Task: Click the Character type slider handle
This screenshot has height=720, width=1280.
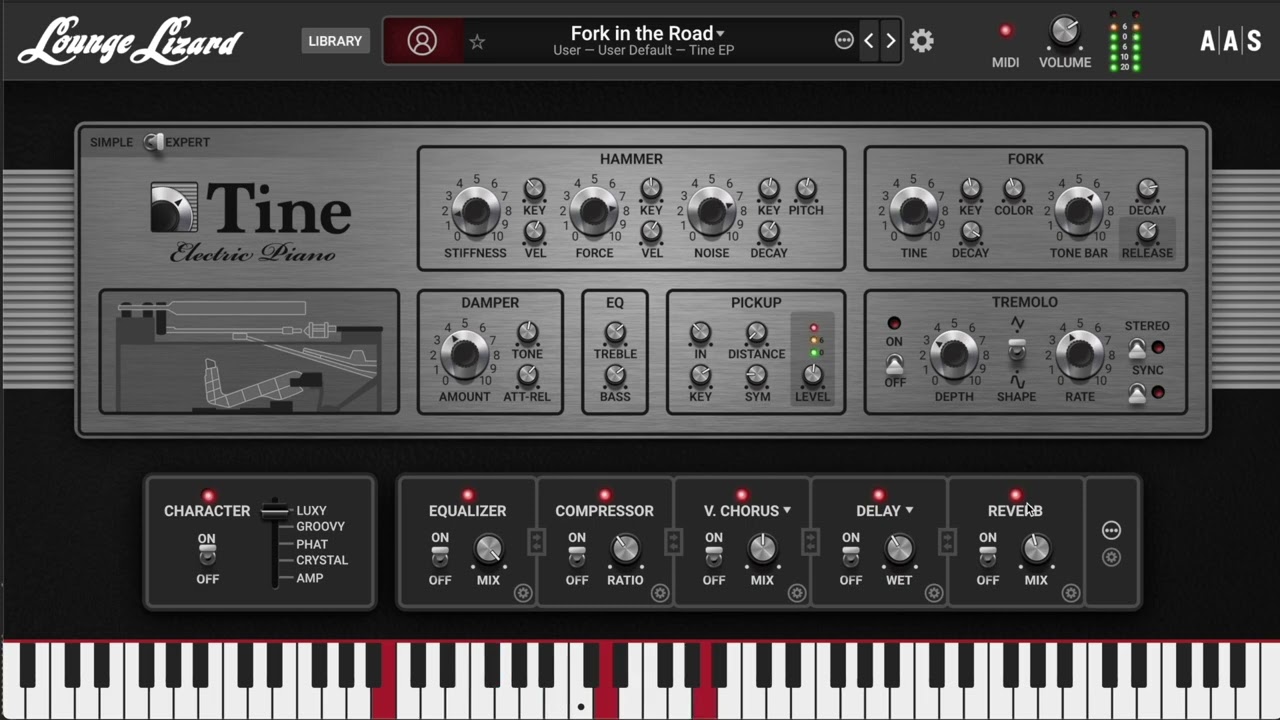Action: [275, 511]
